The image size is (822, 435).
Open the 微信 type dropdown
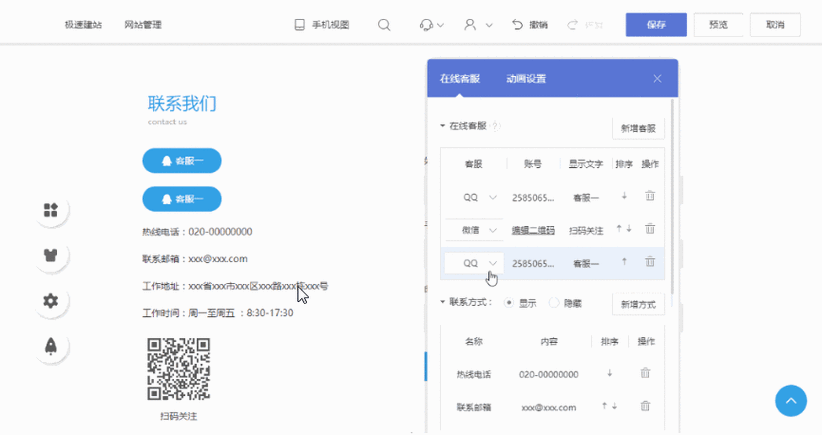click(x=474, y=230)
